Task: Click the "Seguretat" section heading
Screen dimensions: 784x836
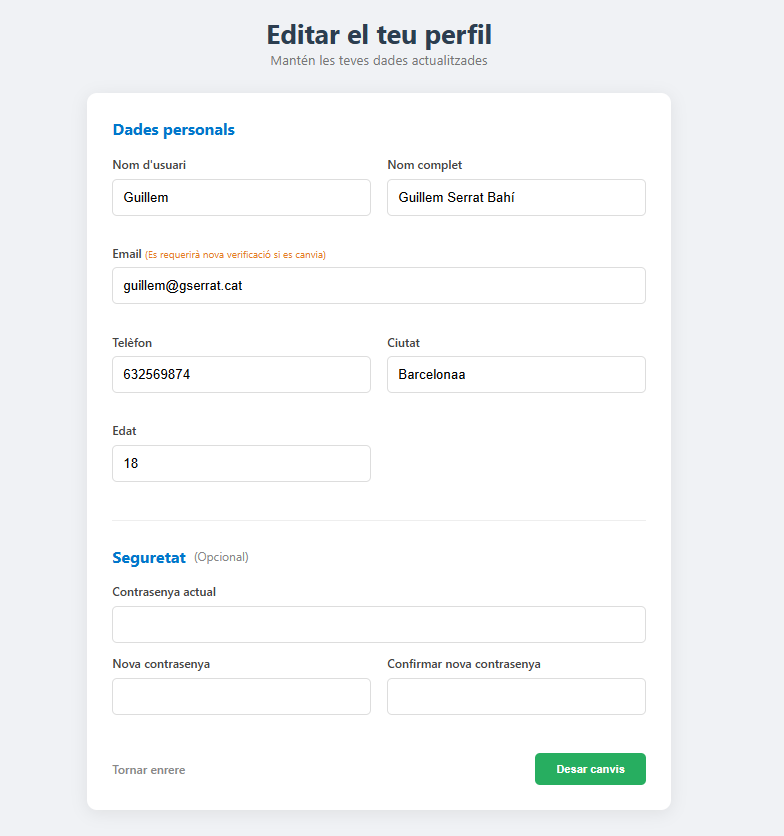Action: [149, 557]
